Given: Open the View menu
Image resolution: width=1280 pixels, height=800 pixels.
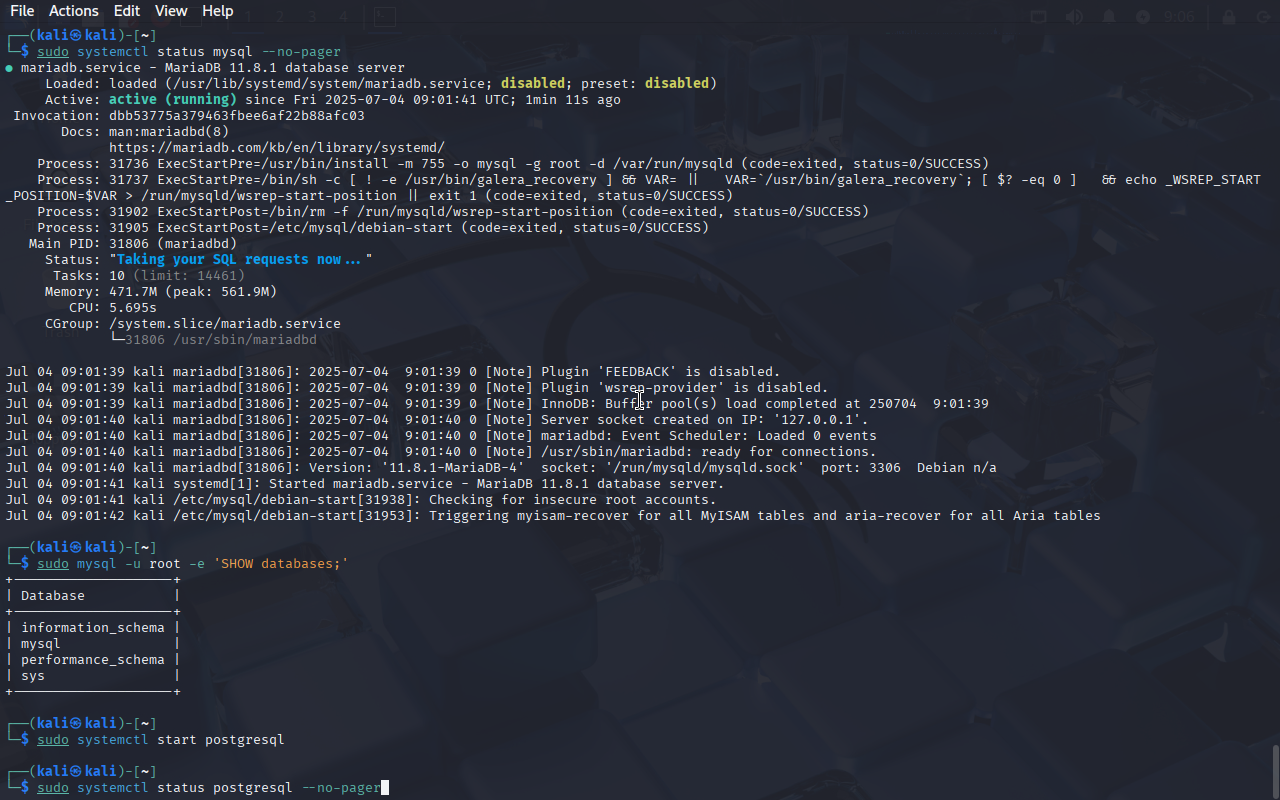Looking at the screenshot, I should click(x=171, y=11).
